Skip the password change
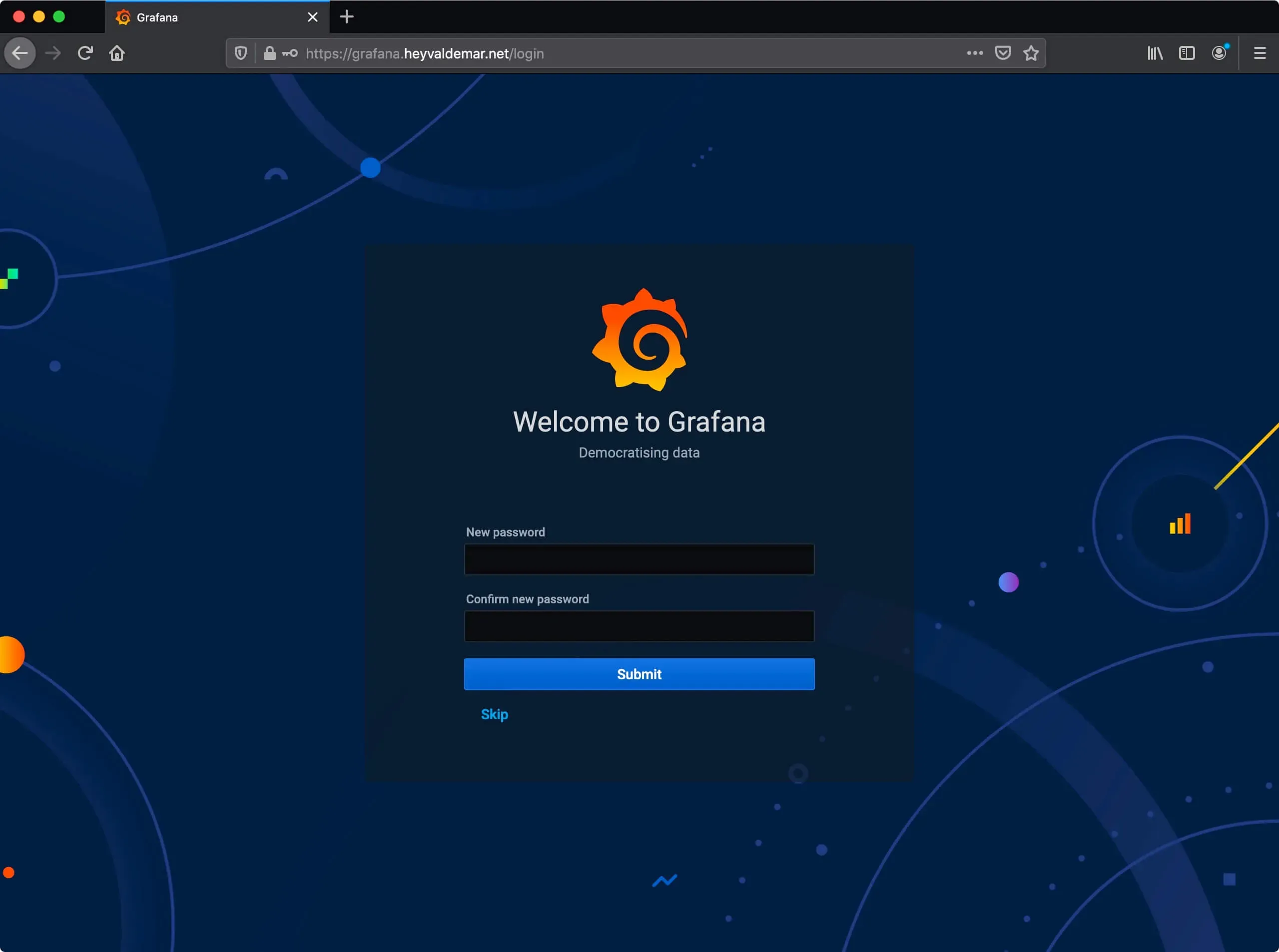 [495, 715]
